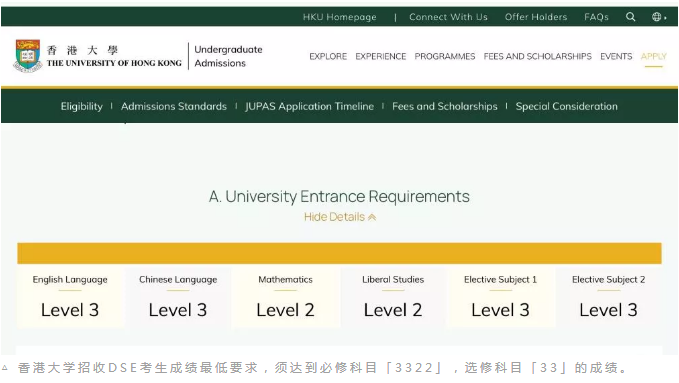Image resolution: width=679 pixels, height=383 pixels.
Task: Open HKU Homepage link
Action: click(340, 17)
